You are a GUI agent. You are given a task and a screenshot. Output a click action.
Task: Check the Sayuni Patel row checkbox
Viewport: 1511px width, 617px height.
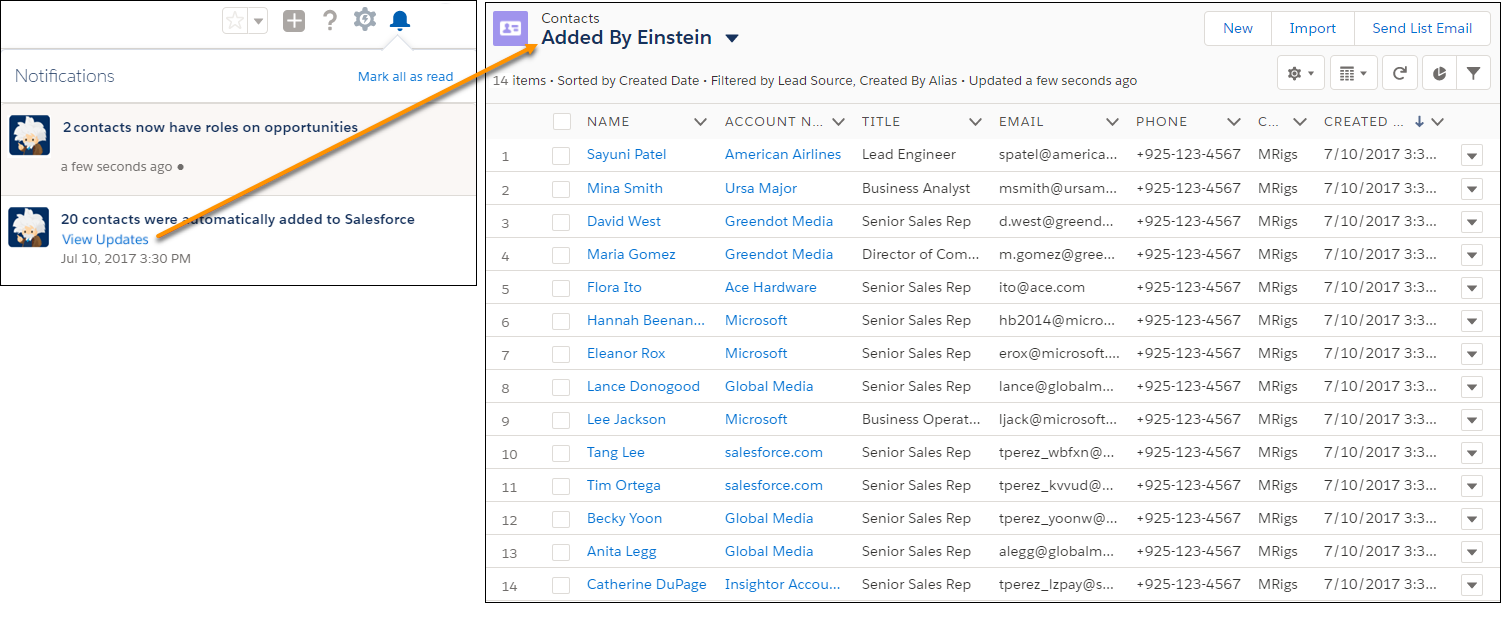pos(562,155)
